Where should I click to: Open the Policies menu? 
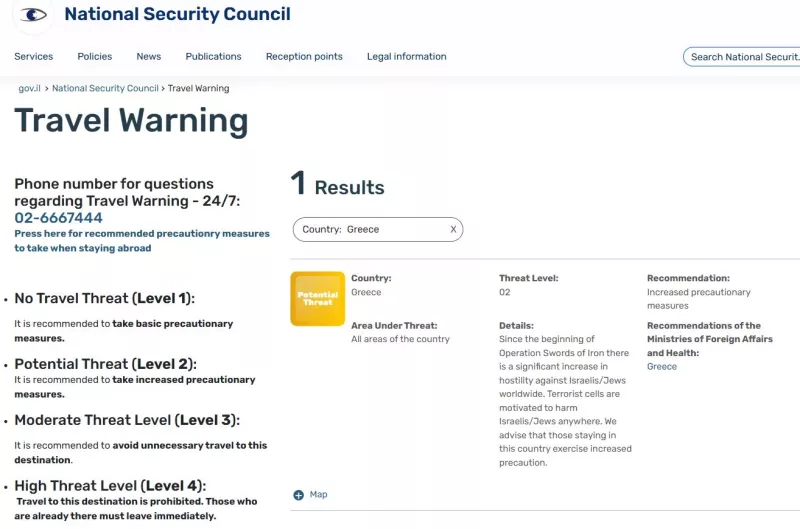click(95, 57)
